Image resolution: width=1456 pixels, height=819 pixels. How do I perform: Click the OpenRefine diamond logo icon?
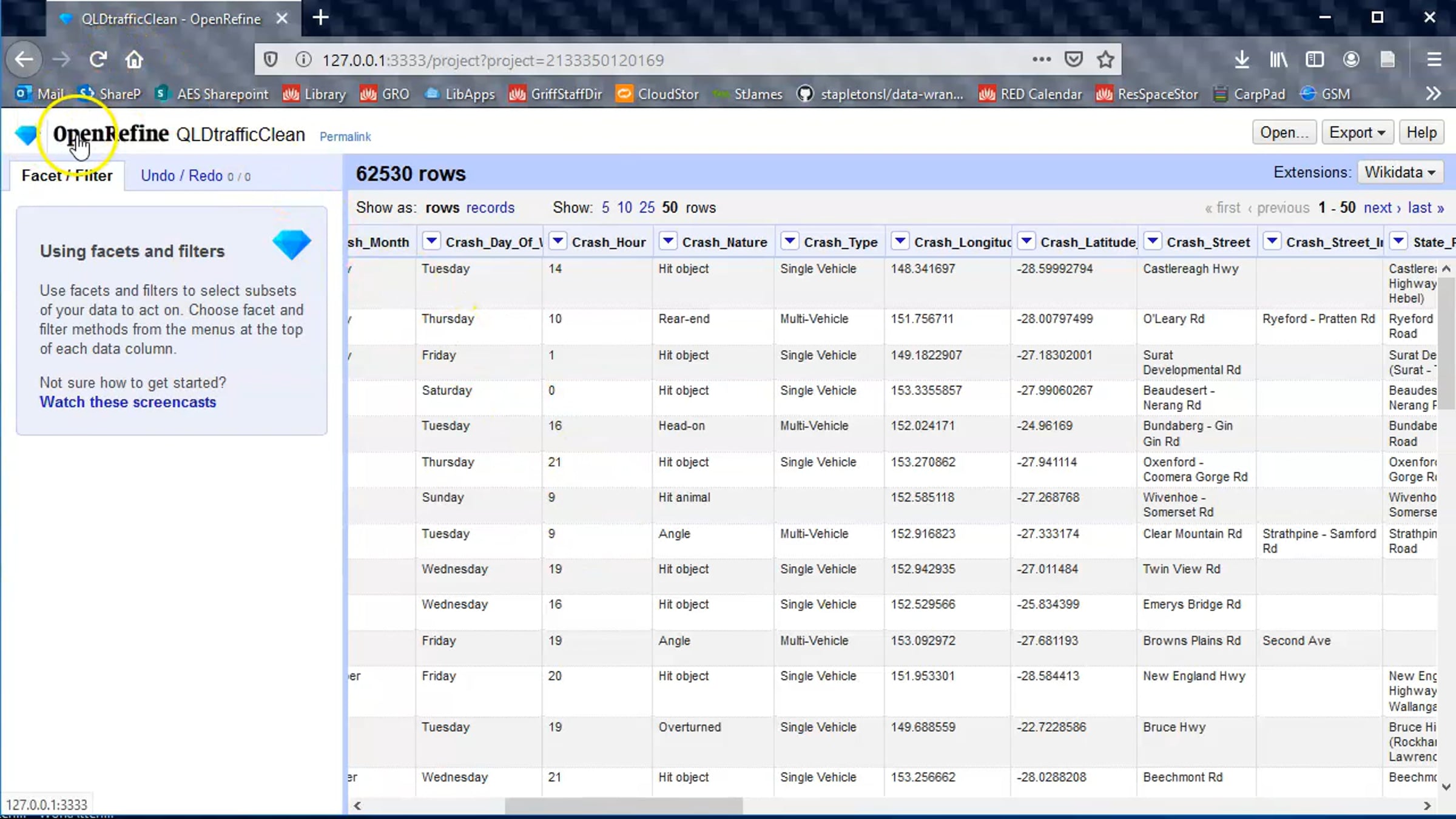coord(26,135)
